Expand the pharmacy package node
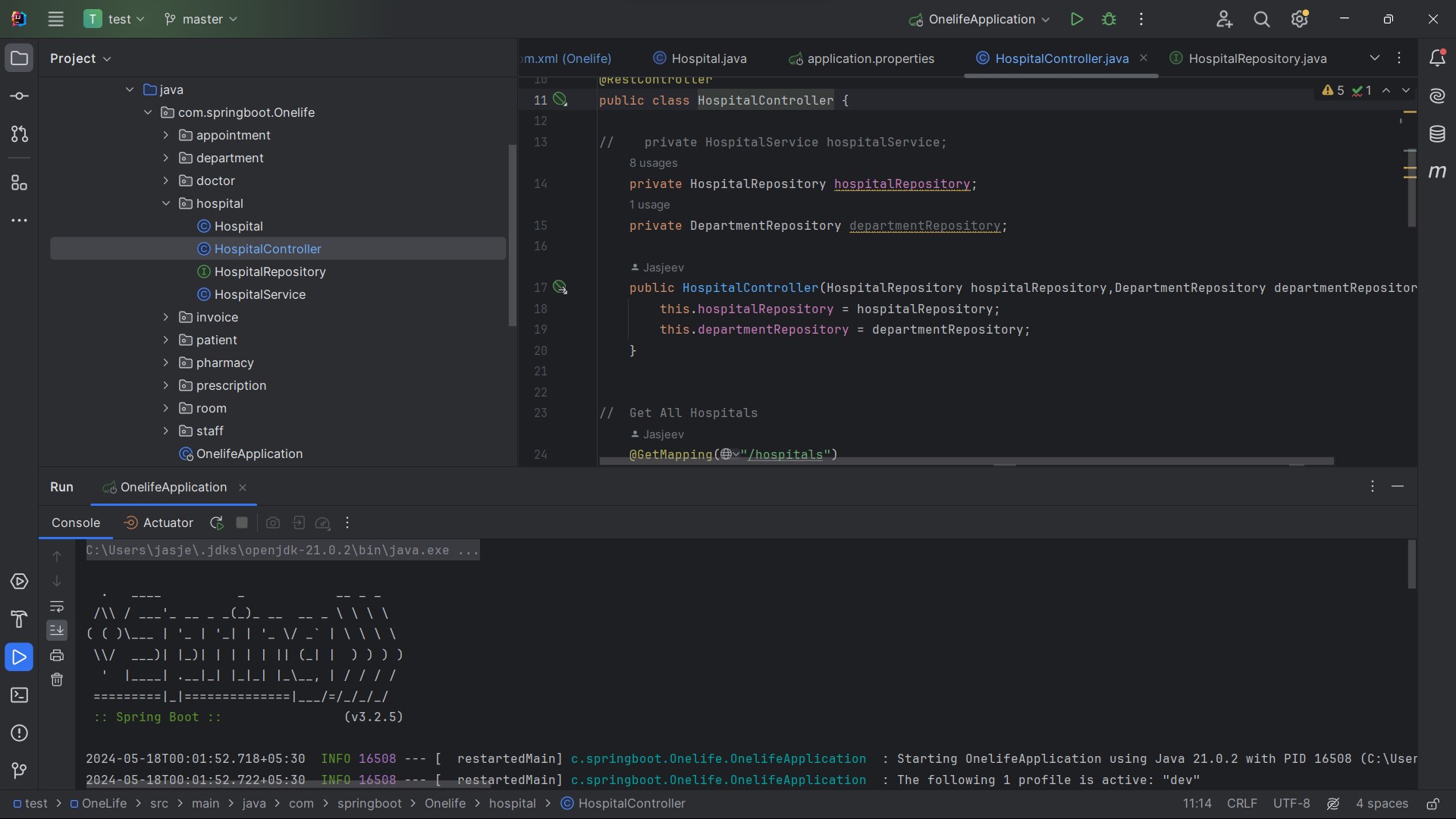The height and width of the screenshot is (819, 1456). coord(166,363)
